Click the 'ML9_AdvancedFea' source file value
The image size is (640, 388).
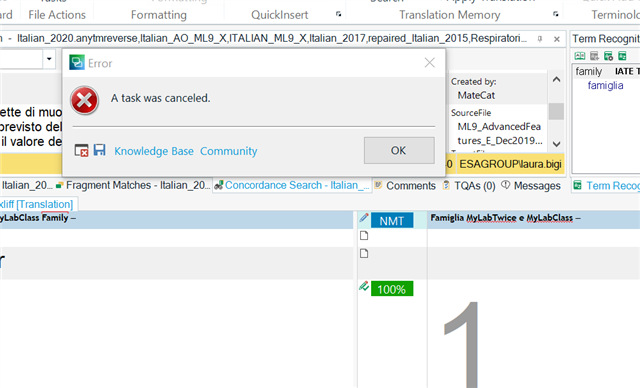[x=499, y=126]
